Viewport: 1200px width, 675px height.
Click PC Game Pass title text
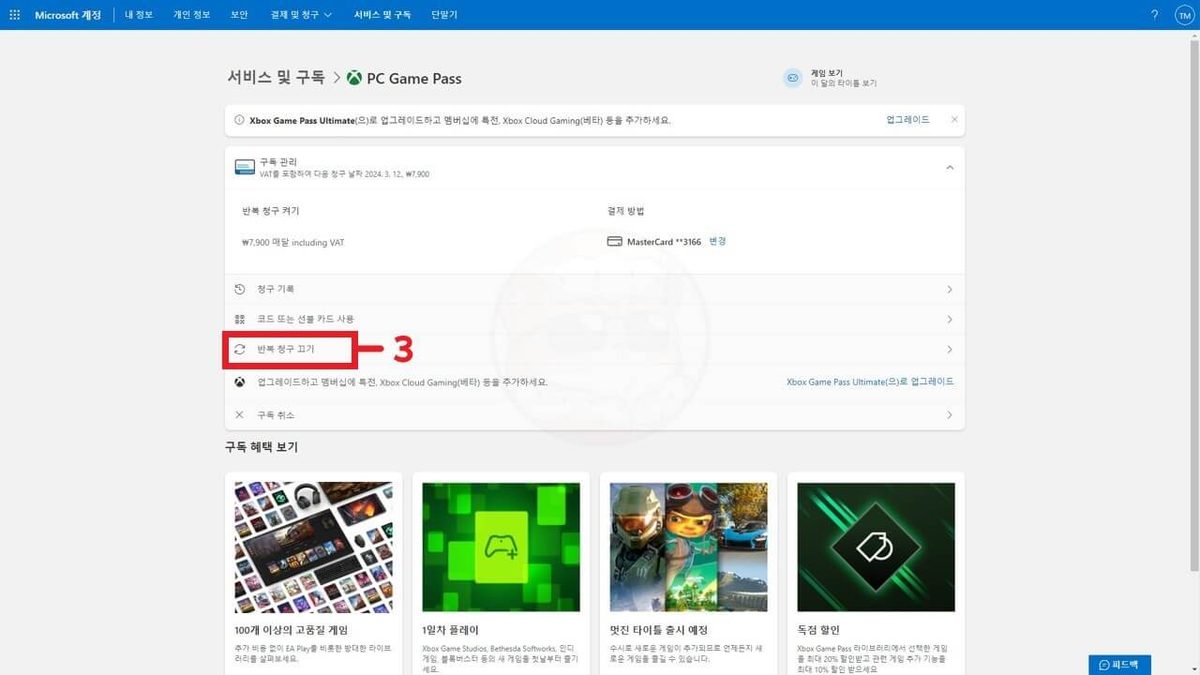pos(414,78)
